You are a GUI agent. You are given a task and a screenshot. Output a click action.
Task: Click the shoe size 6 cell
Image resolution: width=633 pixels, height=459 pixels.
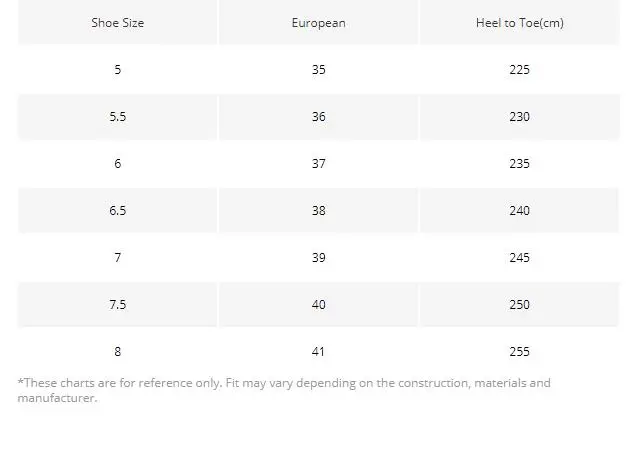coord(118,164)
